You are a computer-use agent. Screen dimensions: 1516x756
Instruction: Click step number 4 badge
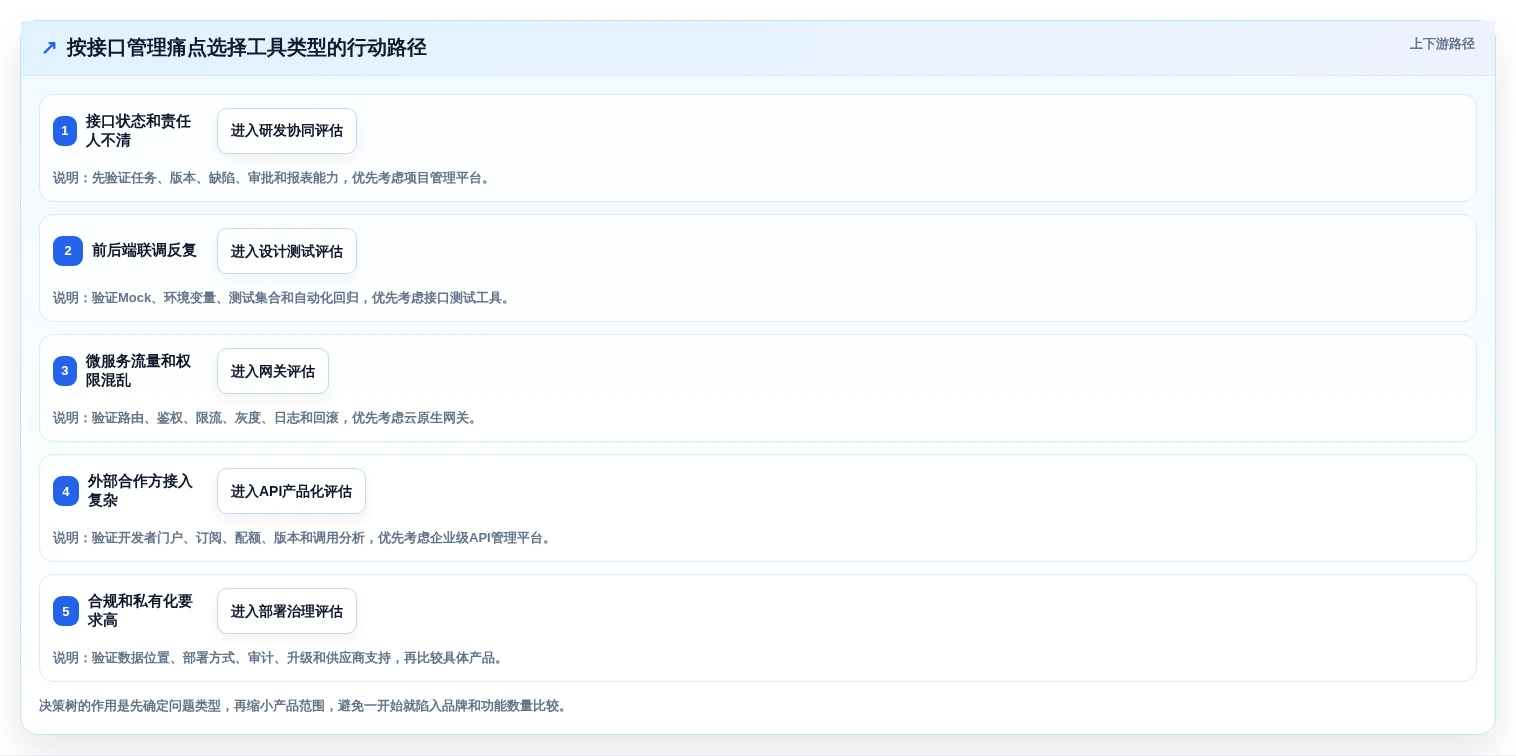[x=66, y=491]
